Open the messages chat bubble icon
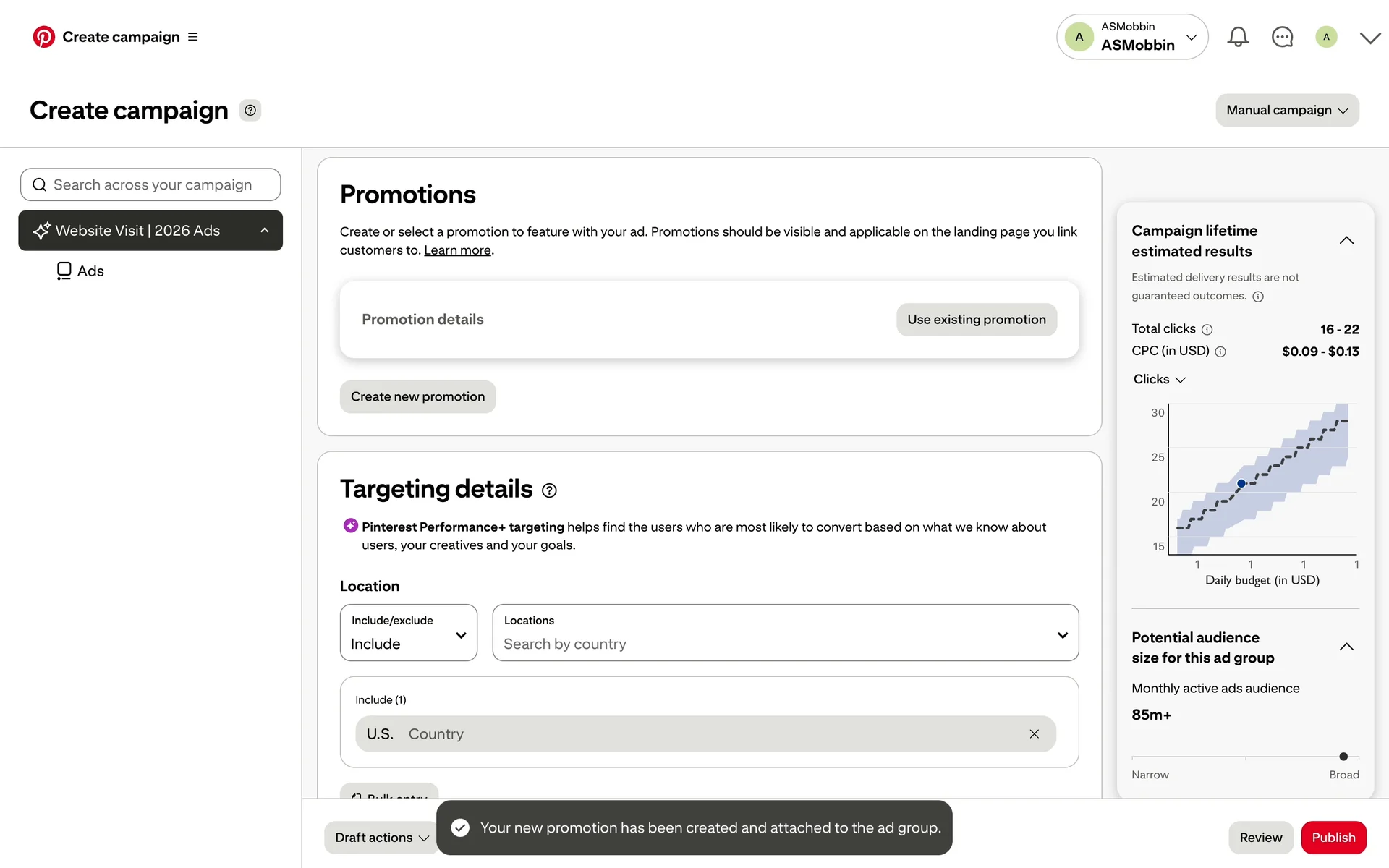The image size is (1389, 868). click(x=1282, y=37)
